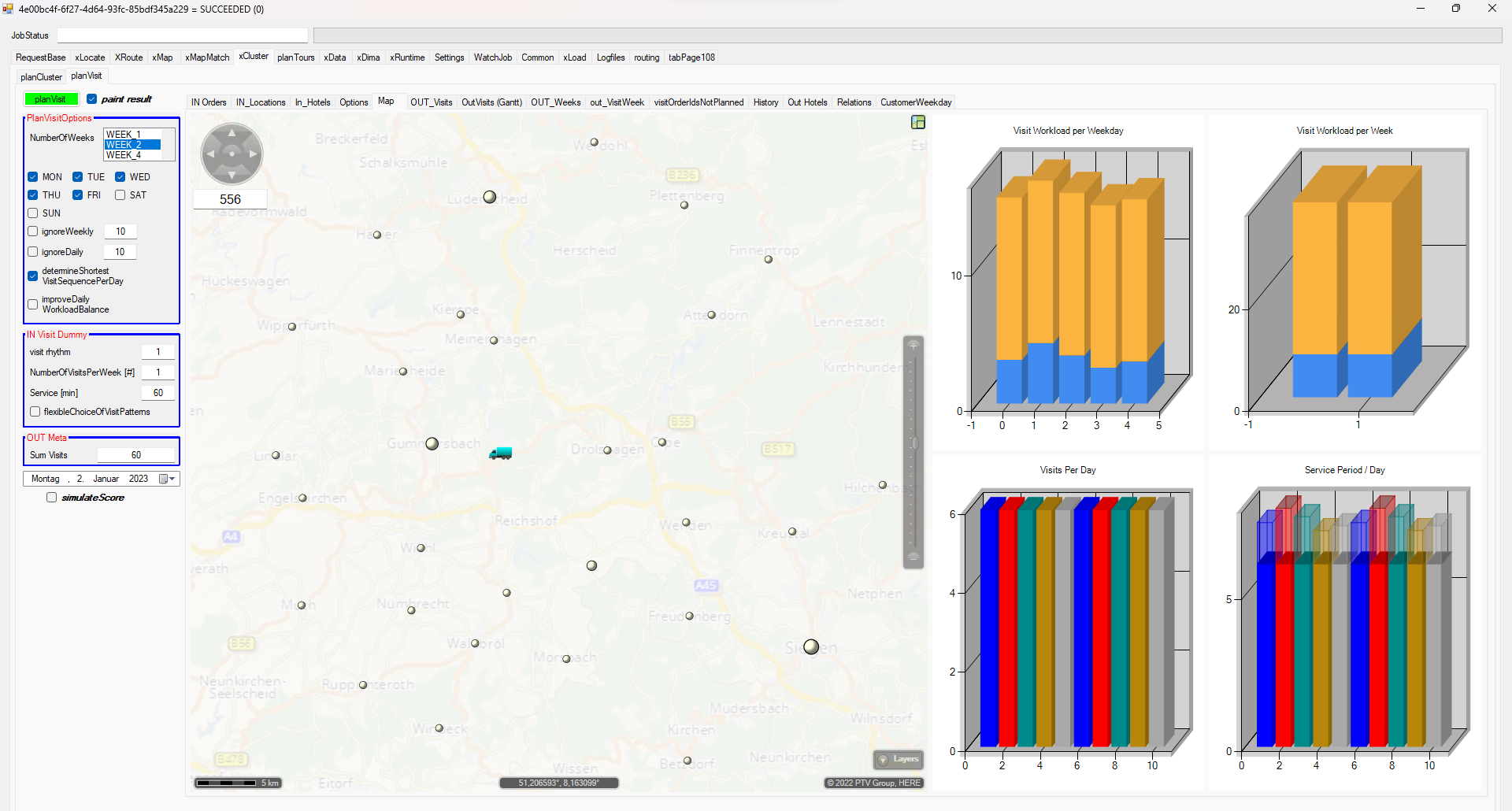
Task: Expand the map Layers panel
Action: (x=899, y=759)
